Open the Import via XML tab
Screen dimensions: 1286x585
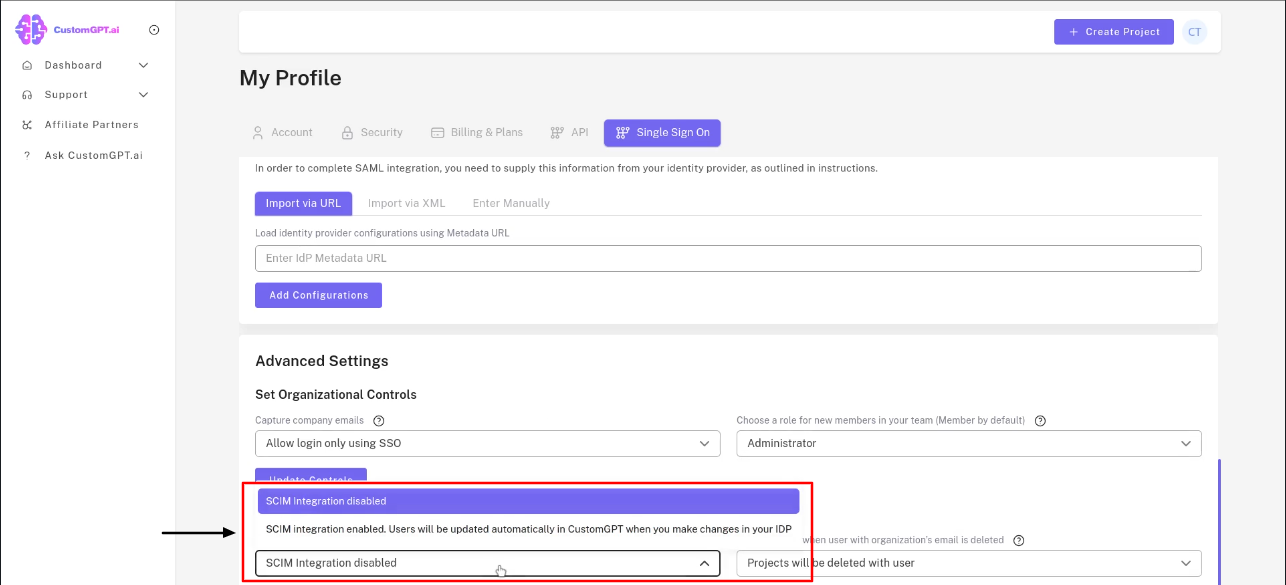(407, 203)
